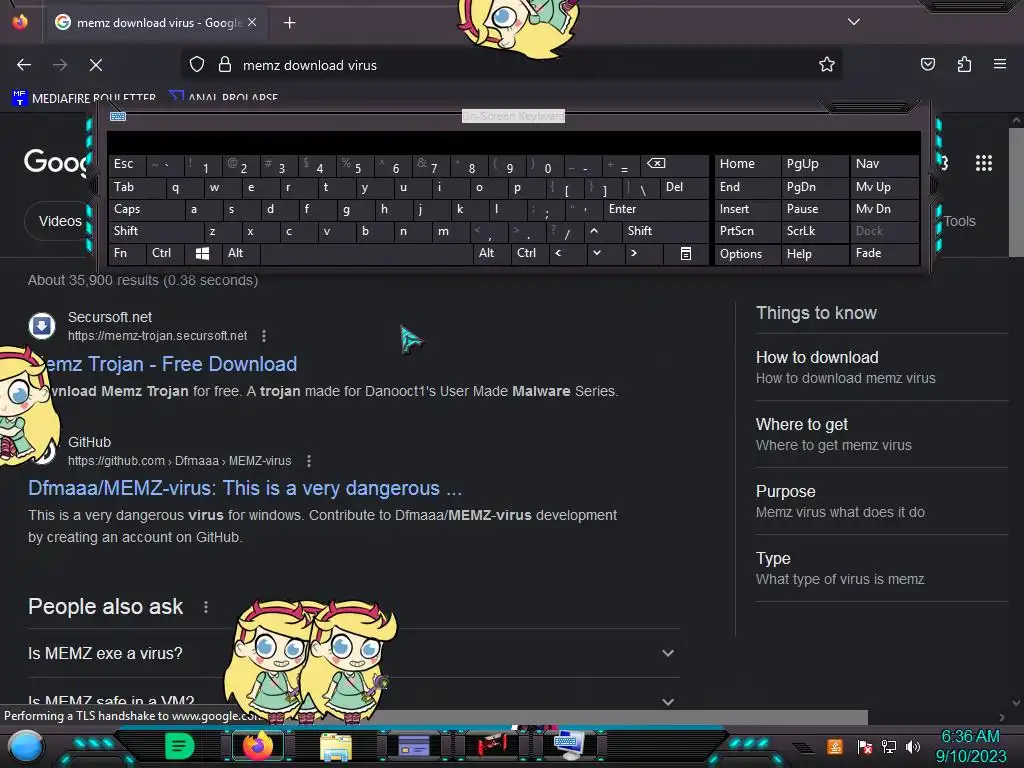The image size is (1024, 768).
Task: Click the space bar on keyboard
Action: tap(366, 254)
